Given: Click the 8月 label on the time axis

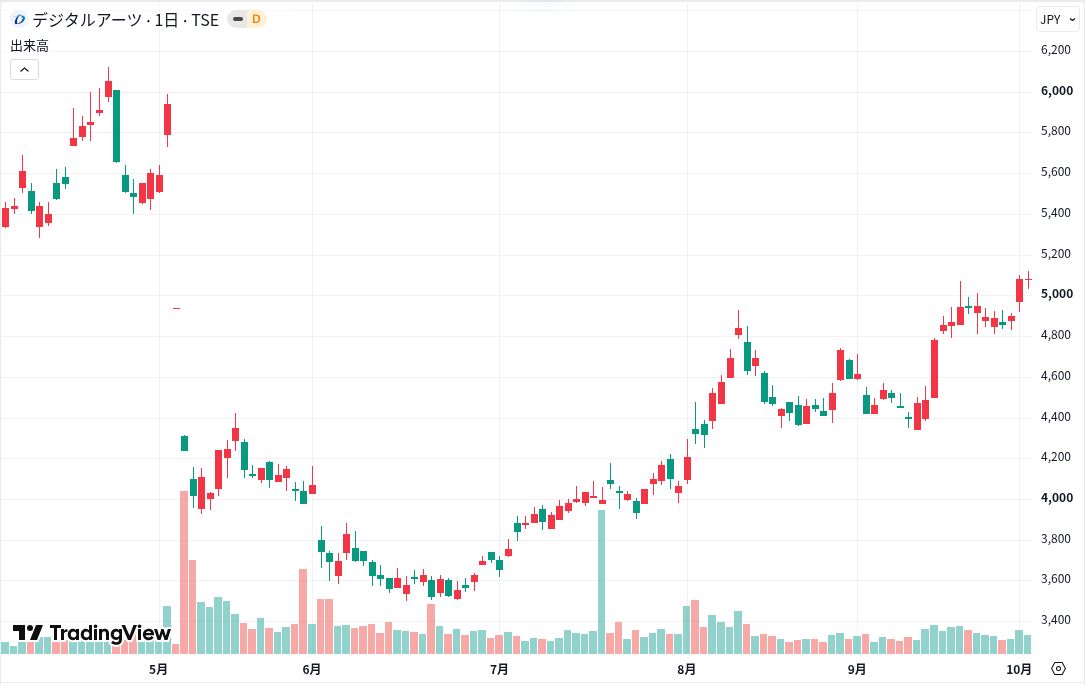Looking at the screenshot, I should click(686, 669).
